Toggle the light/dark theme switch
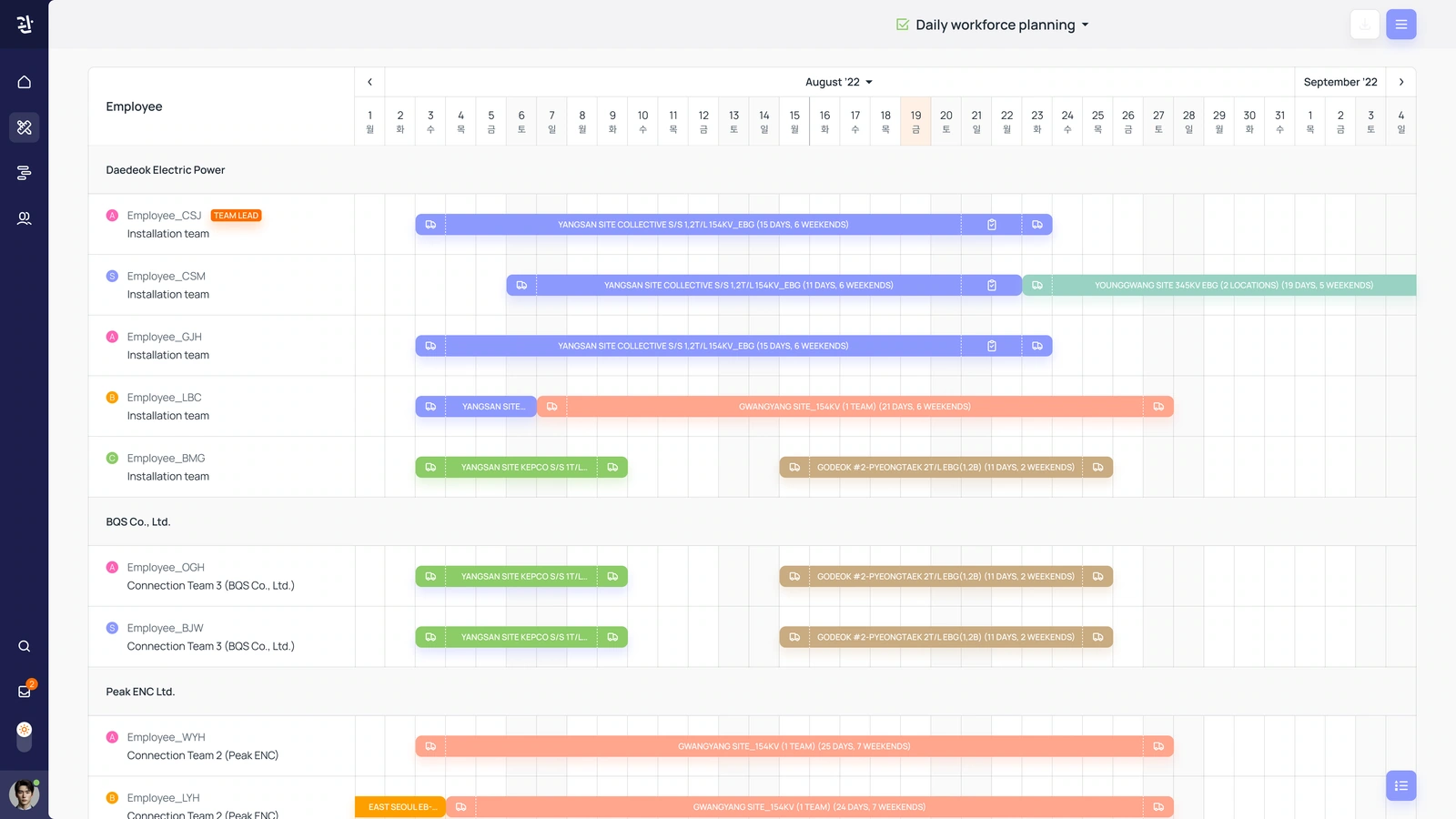Viewport: 1456px width, 819px height. click(x=25, y=736)
